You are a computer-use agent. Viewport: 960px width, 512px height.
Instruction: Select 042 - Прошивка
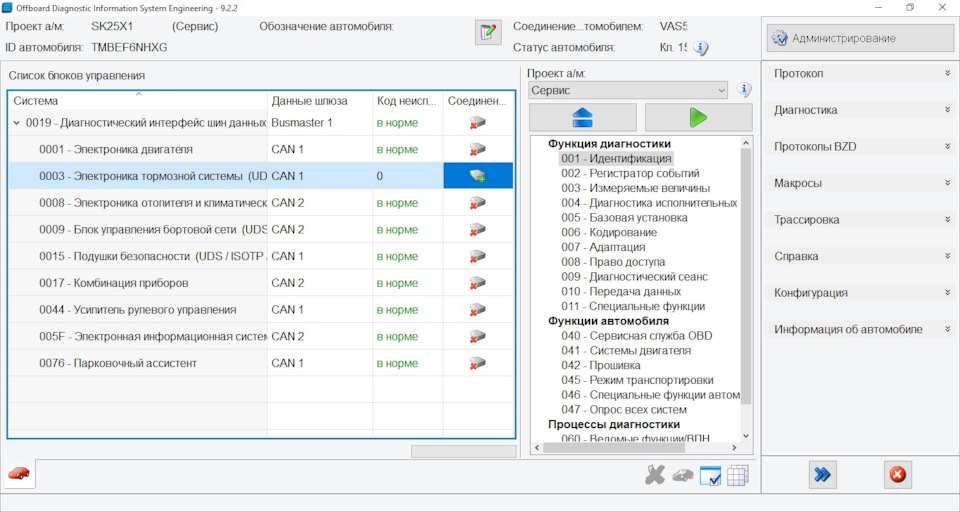601,365
